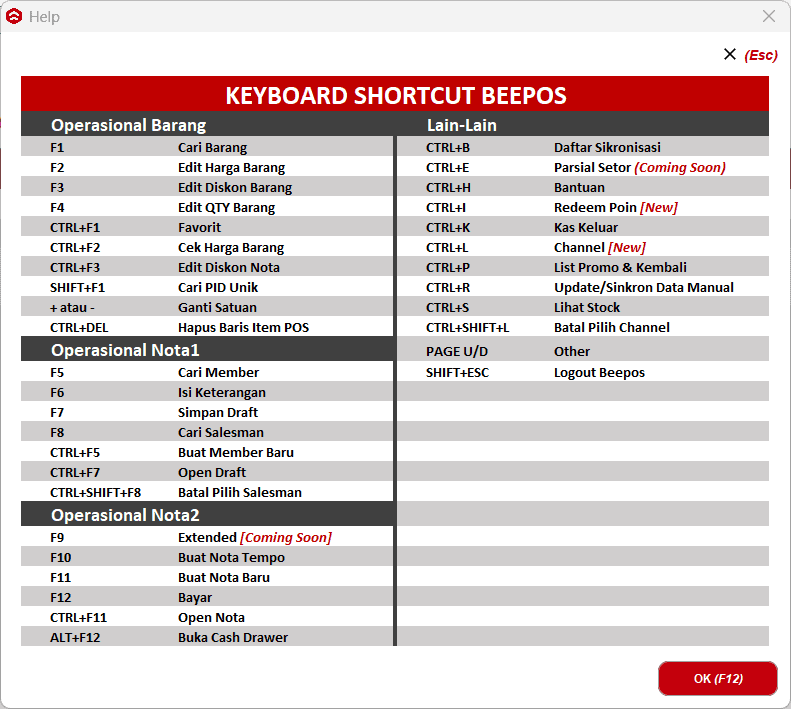The width and height of the screenshot is (791, 709).
Task: Click 'Batal Pilih Channel' text
Action: pyautogui.click(x=611, y=328)
